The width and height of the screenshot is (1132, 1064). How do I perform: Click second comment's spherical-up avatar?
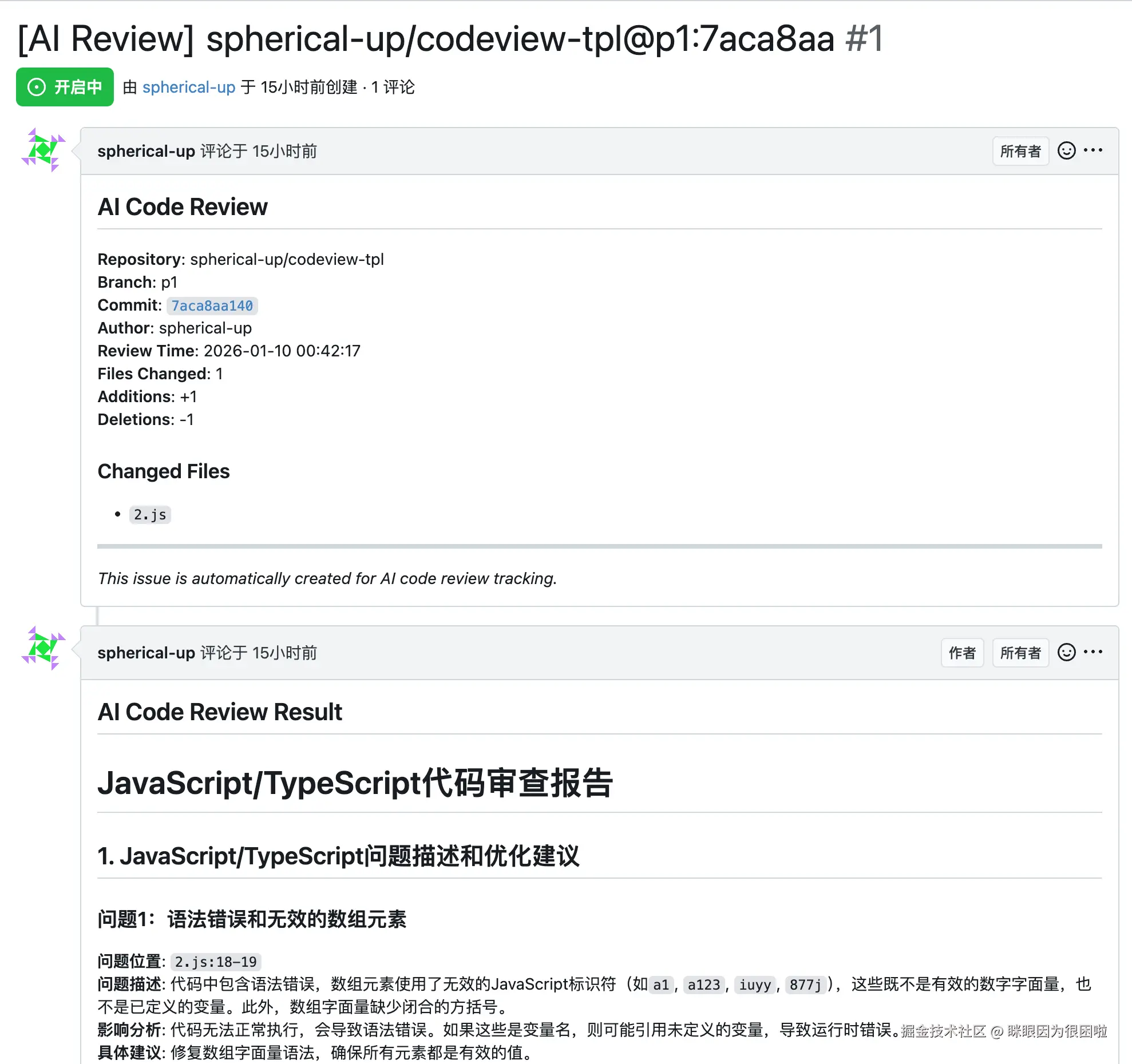pos(43,648)
